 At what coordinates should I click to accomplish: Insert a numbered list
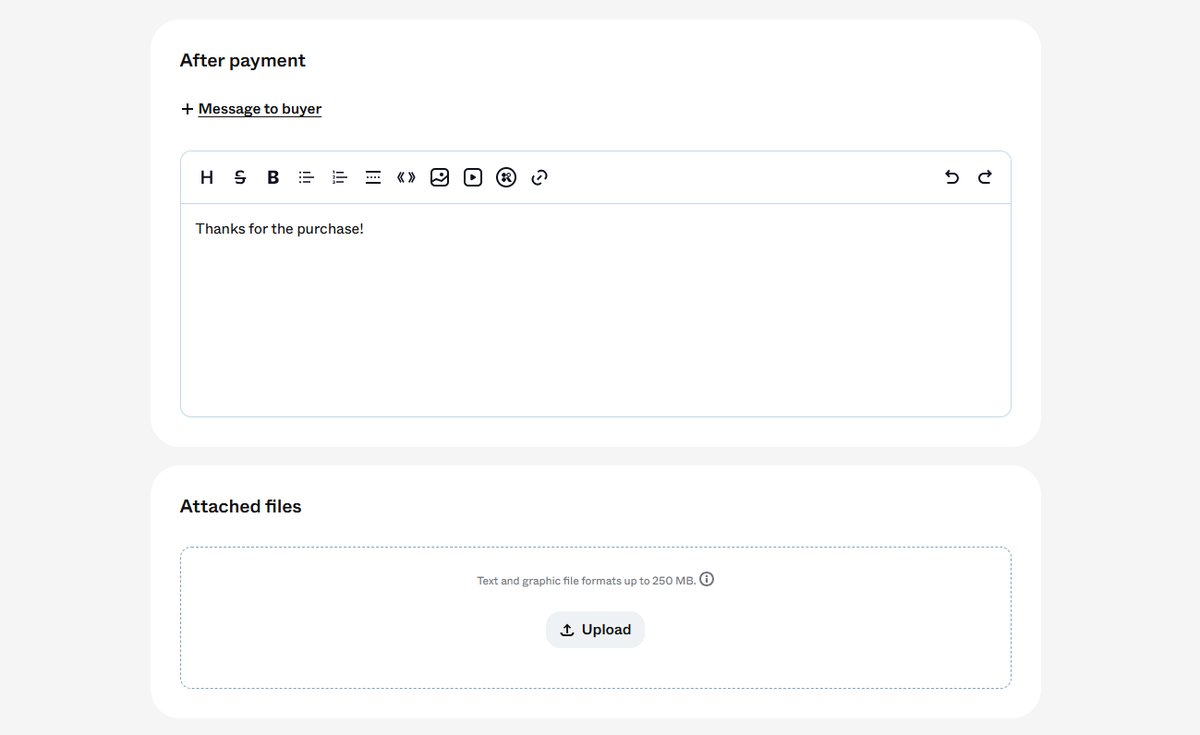coord(340,178)
